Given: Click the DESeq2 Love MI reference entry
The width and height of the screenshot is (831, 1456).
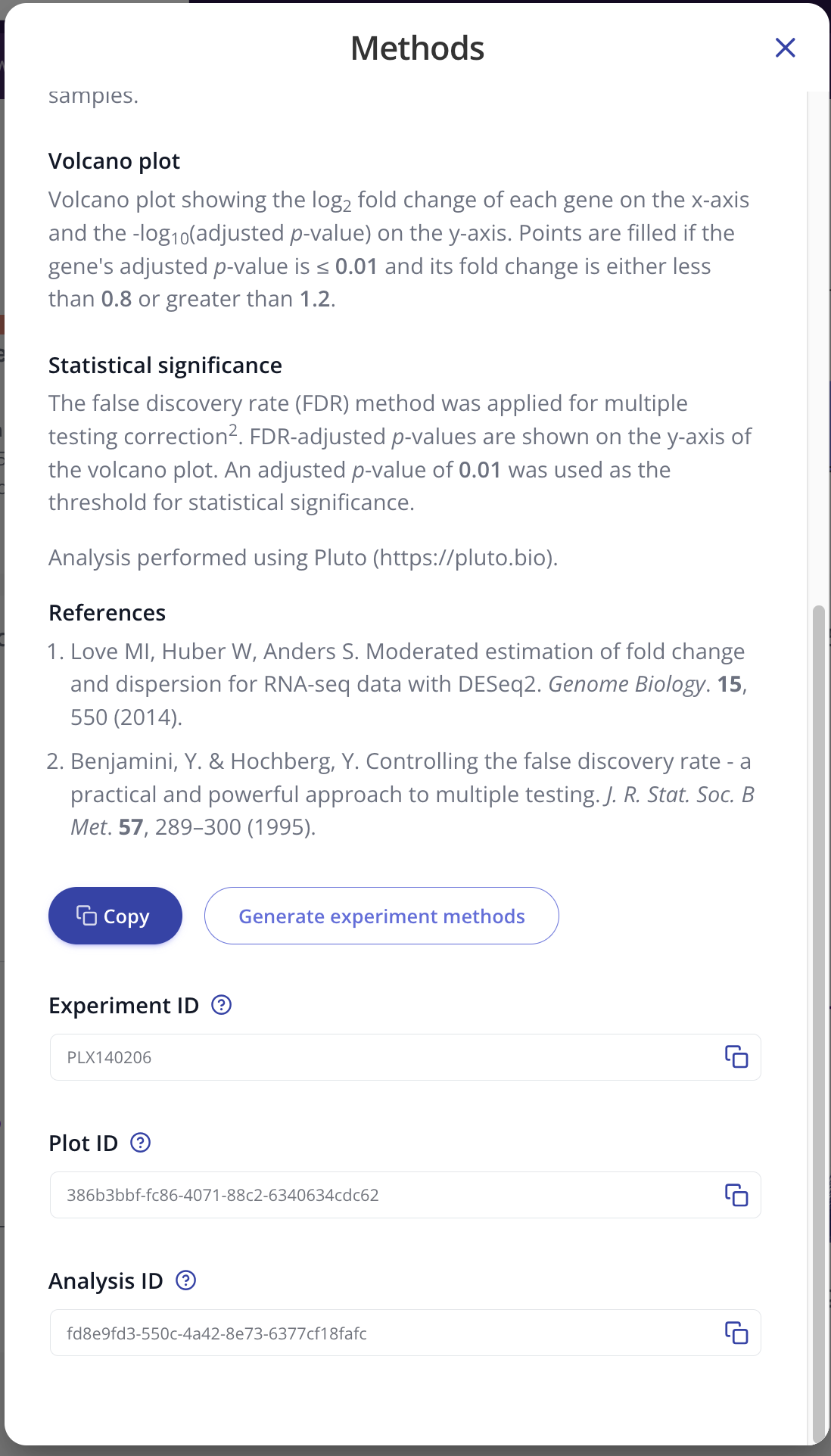Looking at the screenshot, I should pyautogui.click(x=407, y=684).
